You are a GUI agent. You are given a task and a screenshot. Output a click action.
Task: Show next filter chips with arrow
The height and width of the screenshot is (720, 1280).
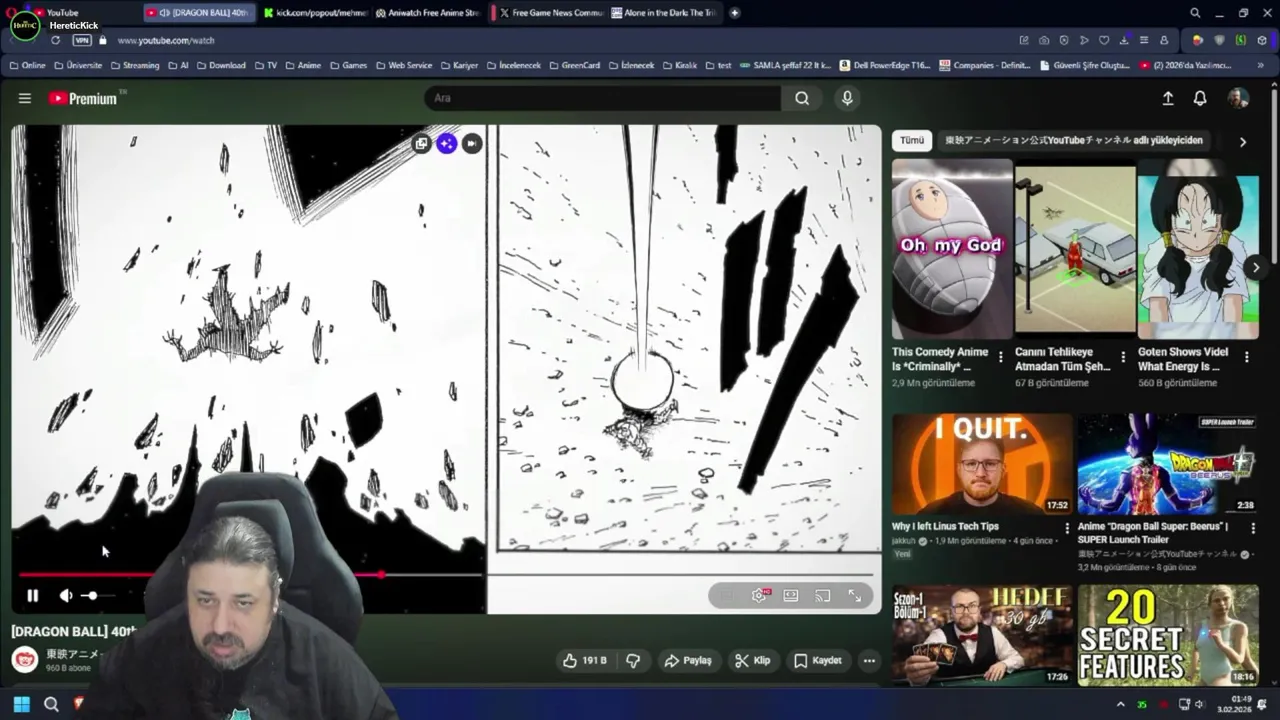1243,142
